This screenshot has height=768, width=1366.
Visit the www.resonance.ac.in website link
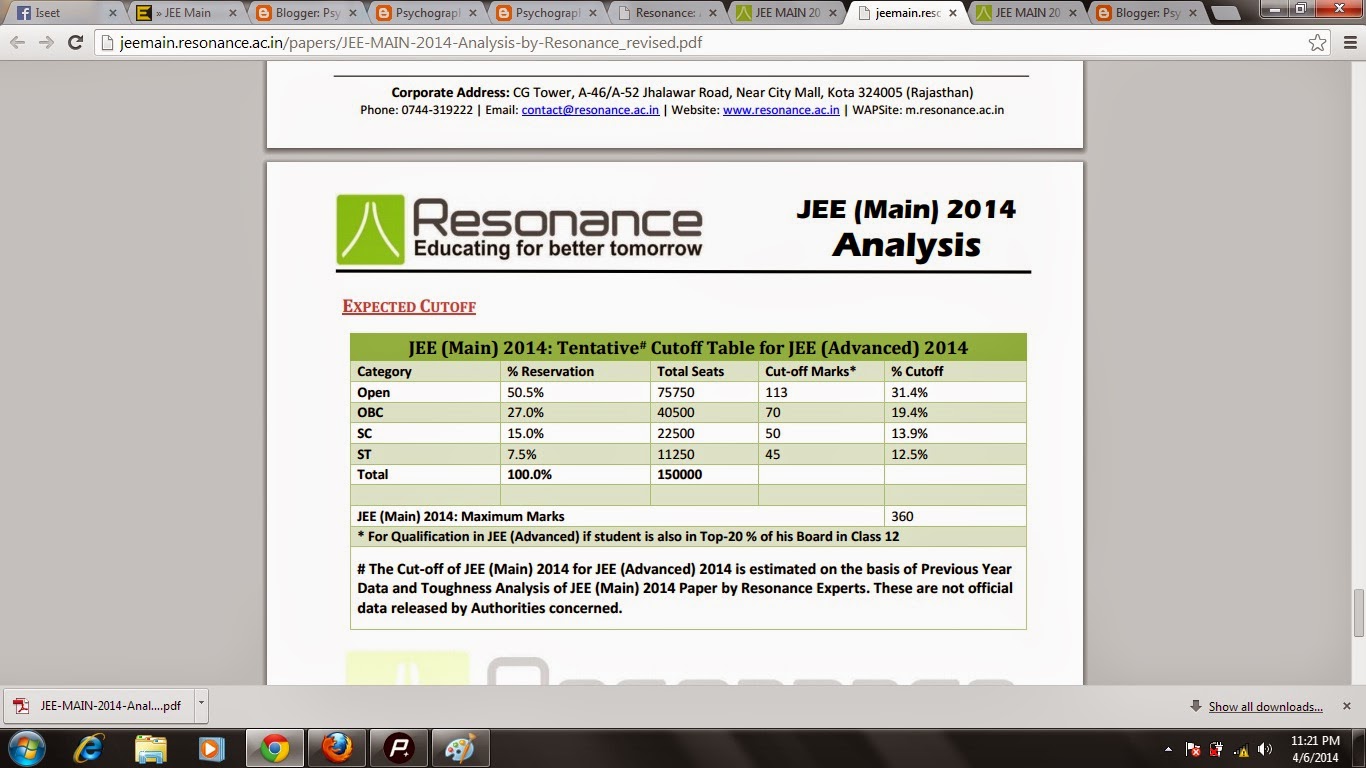781,110
